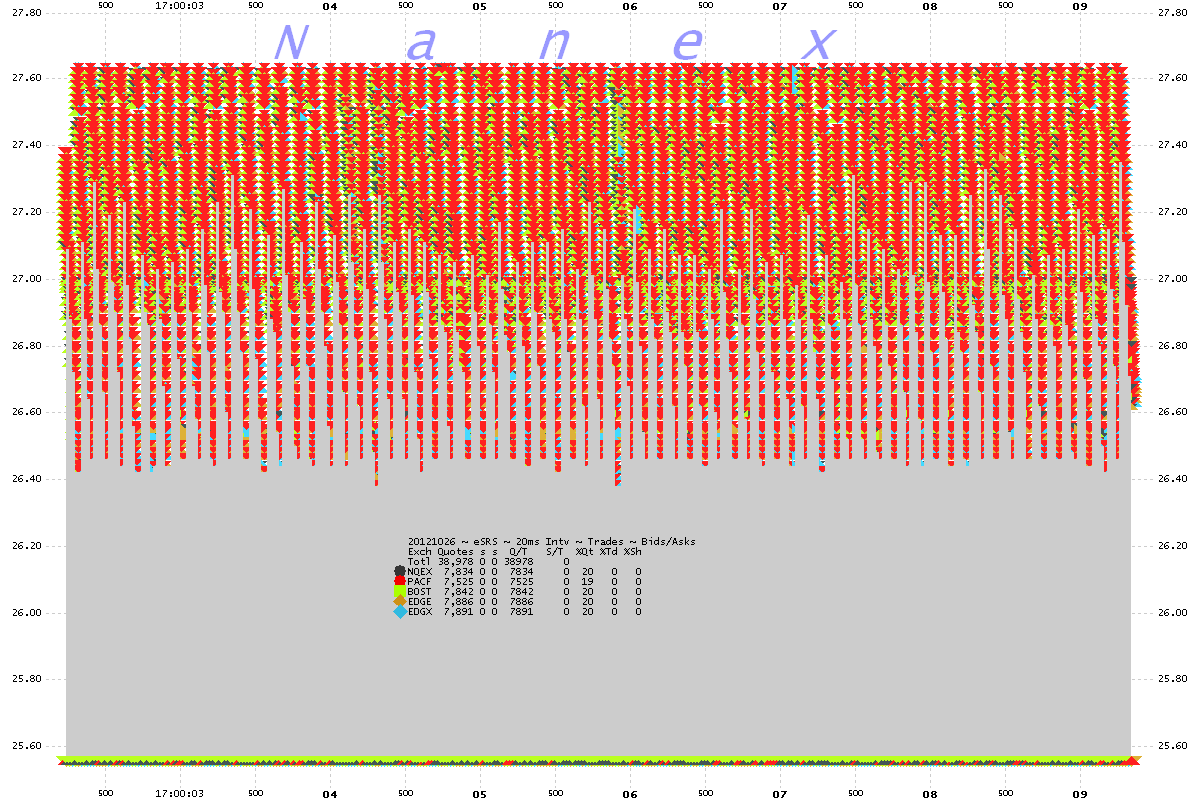Viewport: 1200px width, 800px height.
Task: Select the 27.20 label on the right price axis
Action: coord(1172,213)
